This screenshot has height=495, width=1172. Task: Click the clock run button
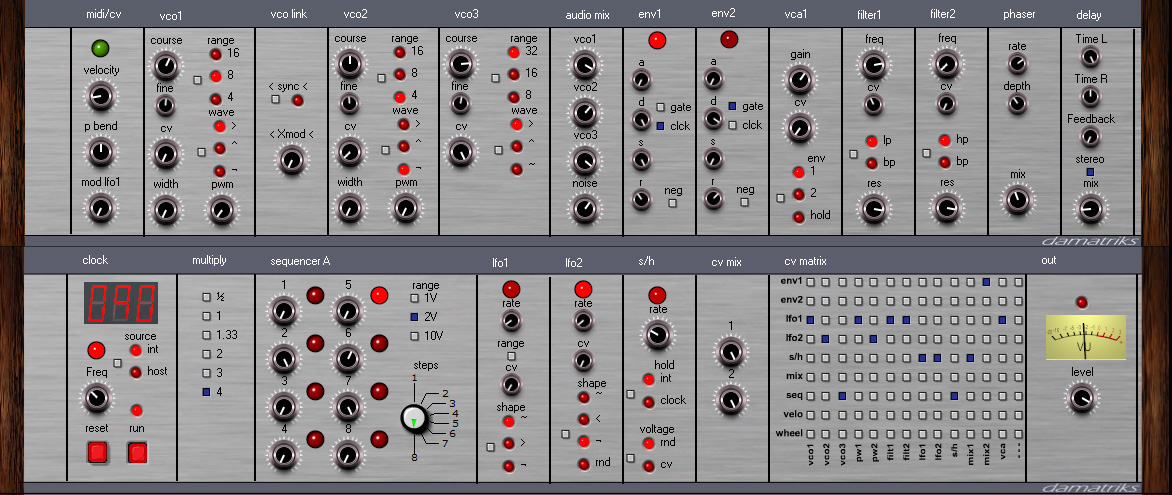137,452
